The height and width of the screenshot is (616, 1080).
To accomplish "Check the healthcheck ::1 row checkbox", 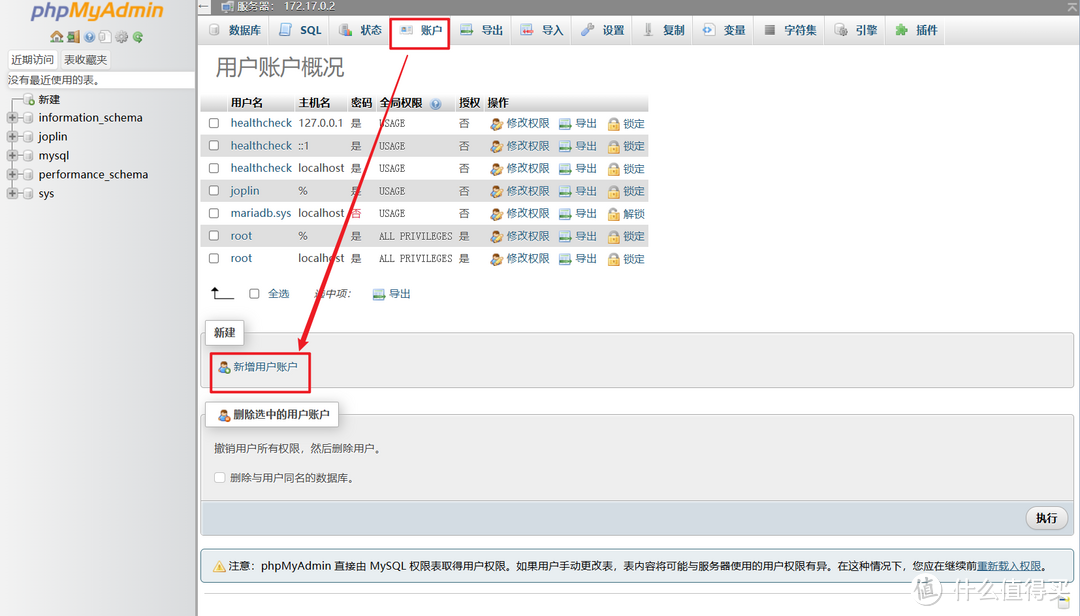I will (214, 146).
